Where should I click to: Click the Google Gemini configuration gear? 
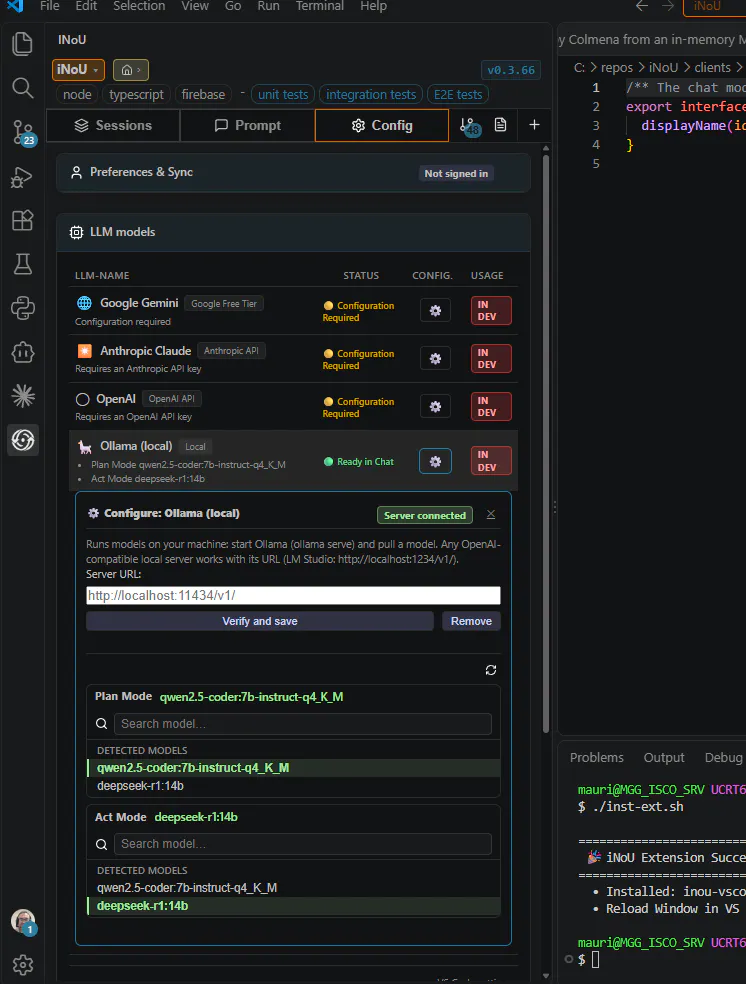coord(435,311)
